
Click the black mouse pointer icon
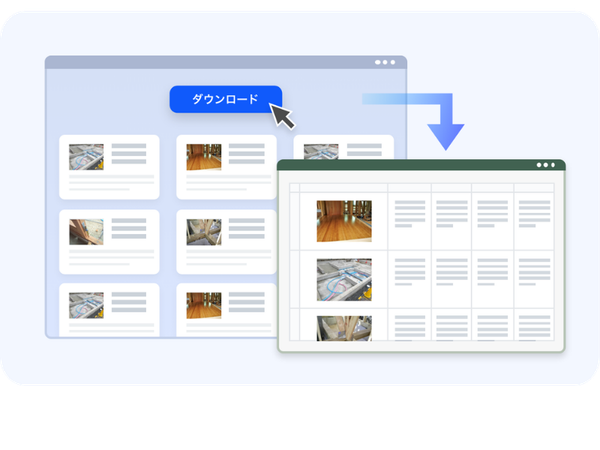[x=283, y=117]
